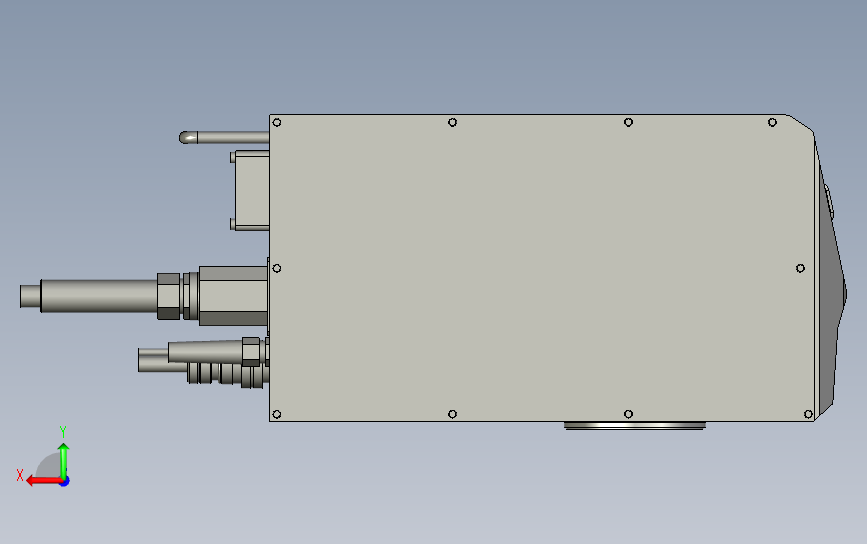Click the green Y axis arrow of triad
This screenshot has width=867, height=544.
64,460
